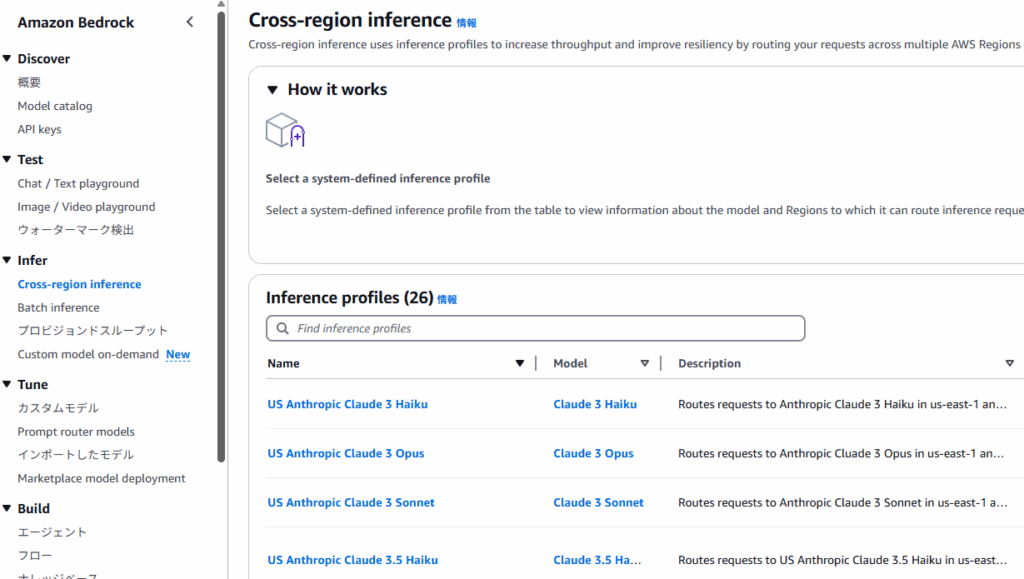This screenshot has width=1024, height=579.
Task: Open エージェント page
Action: (x=52, y=532)
